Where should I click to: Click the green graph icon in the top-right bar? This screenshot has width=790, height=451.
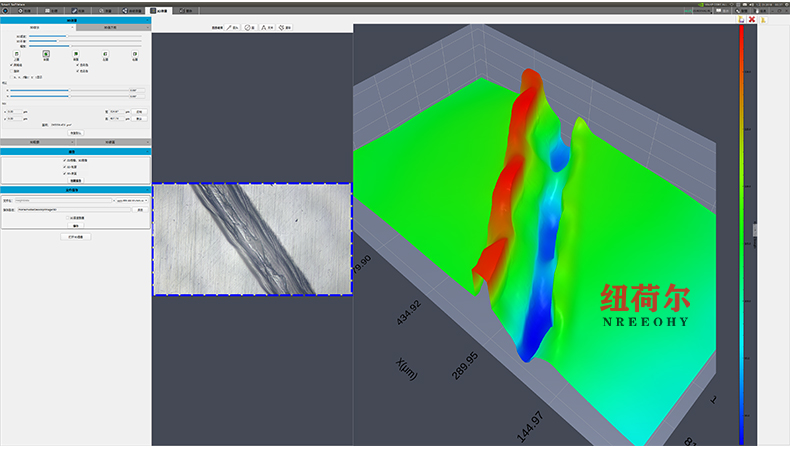tap(688, 11)
